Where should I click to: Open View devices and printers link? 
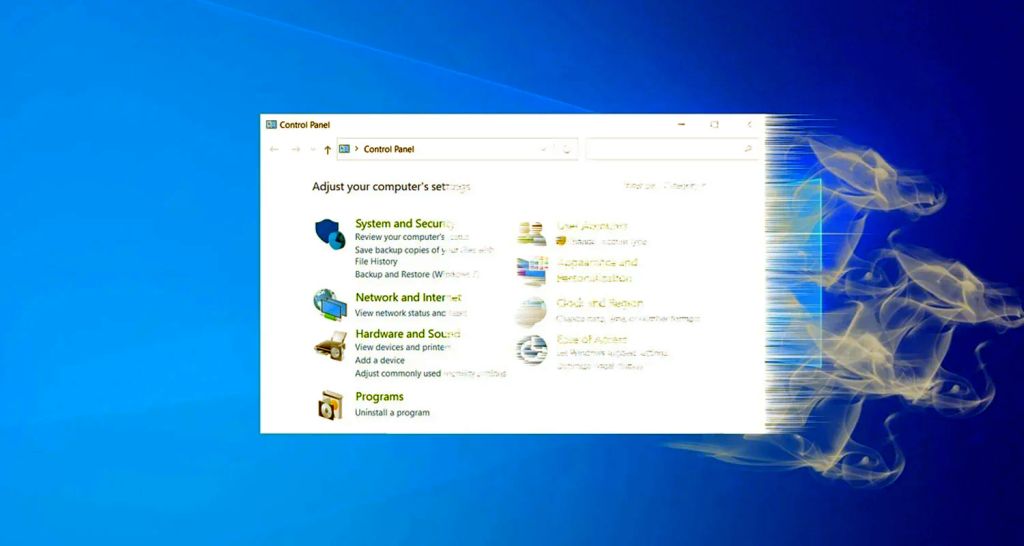(x=403, y=347)
